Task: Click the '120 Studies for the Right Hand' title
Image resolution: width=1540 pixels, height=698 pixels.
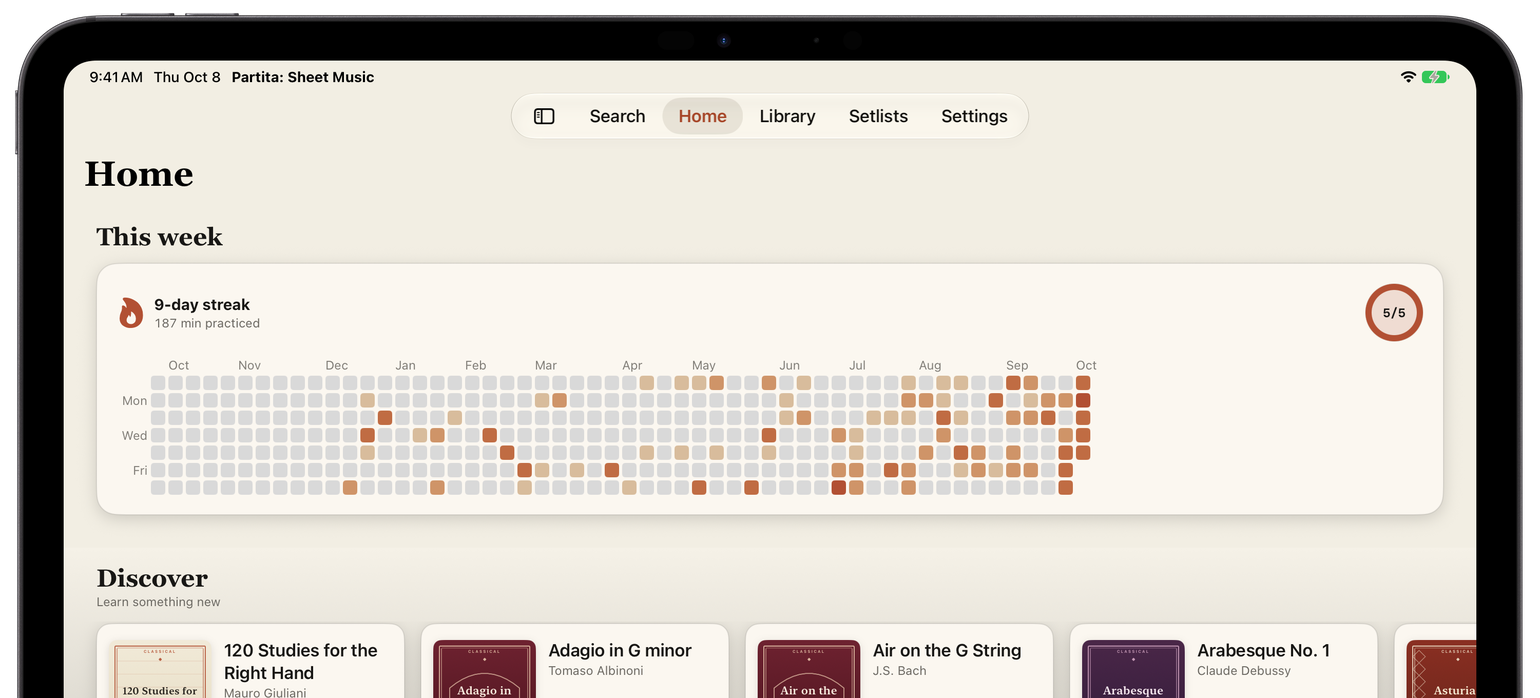Action: (x=300, y=661)
